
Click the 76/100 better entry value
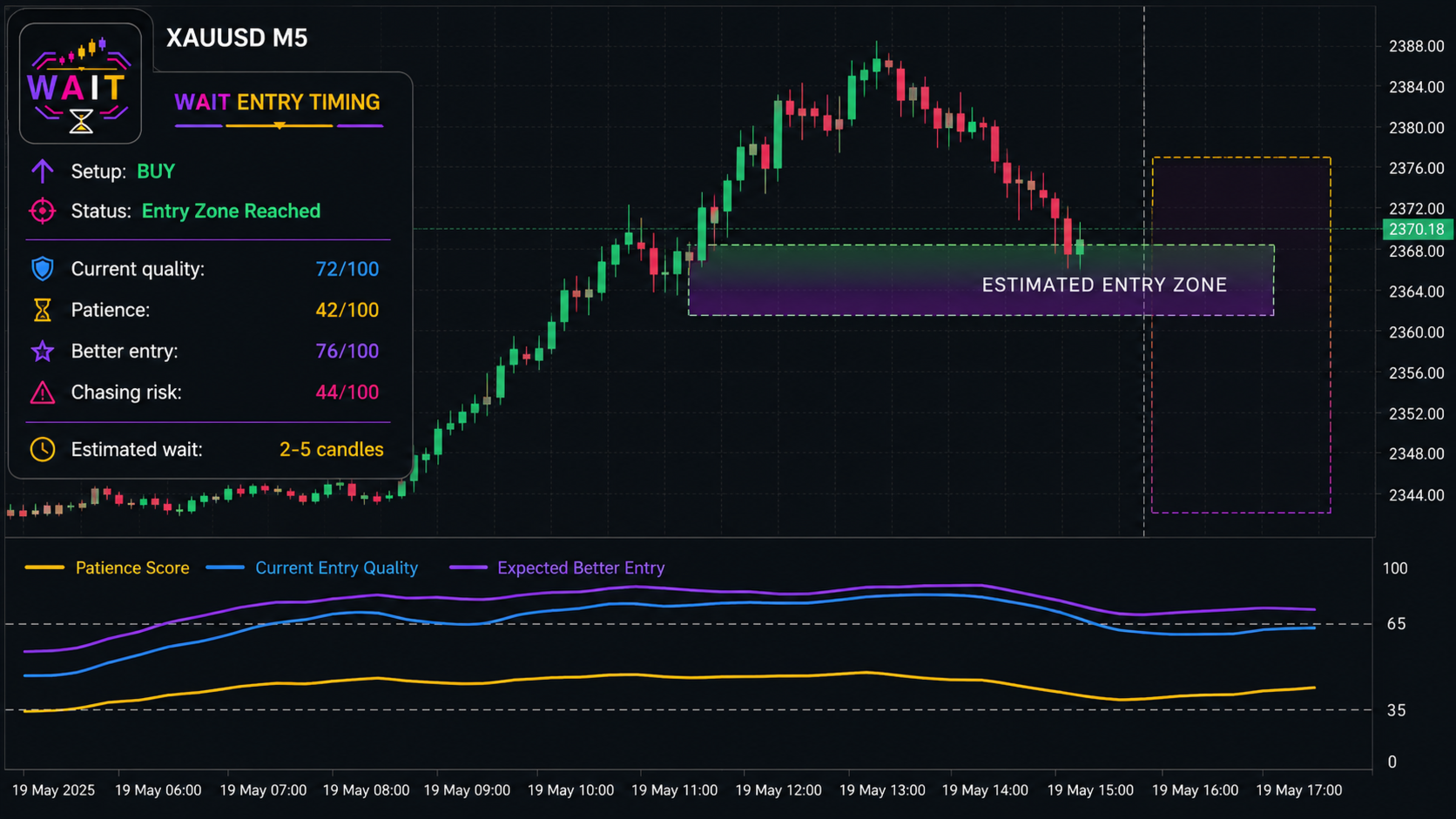coord(347,351)
